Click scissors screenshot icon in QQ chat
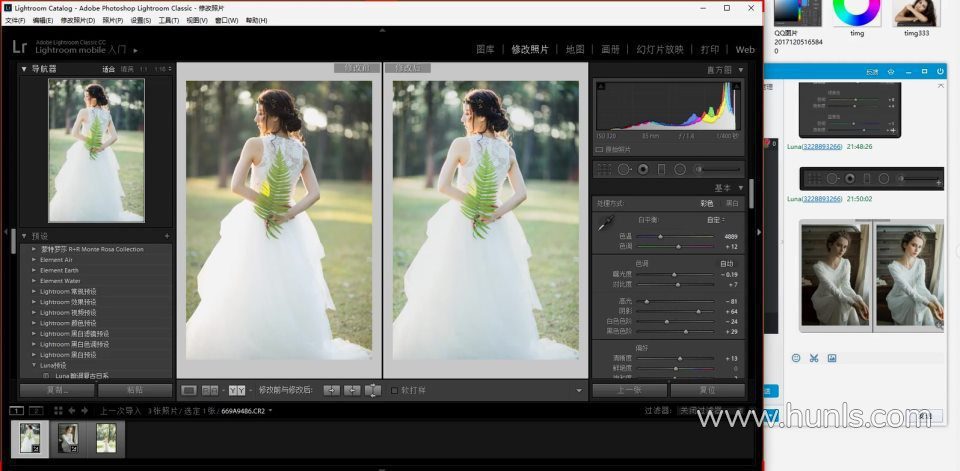This screenshot has height=471, width=960. (x=814, y=358)
